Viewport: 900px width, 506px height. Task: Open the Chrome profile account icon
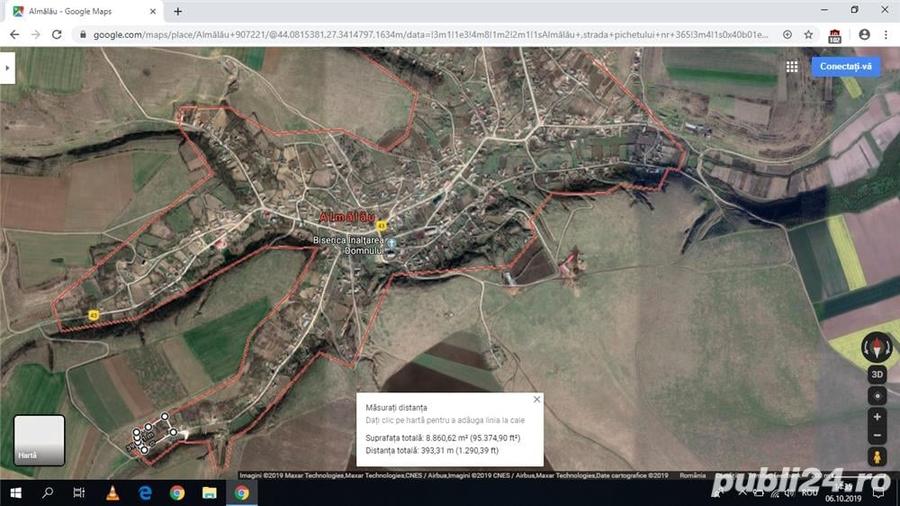pyautogui.click(x=864, y=34)
